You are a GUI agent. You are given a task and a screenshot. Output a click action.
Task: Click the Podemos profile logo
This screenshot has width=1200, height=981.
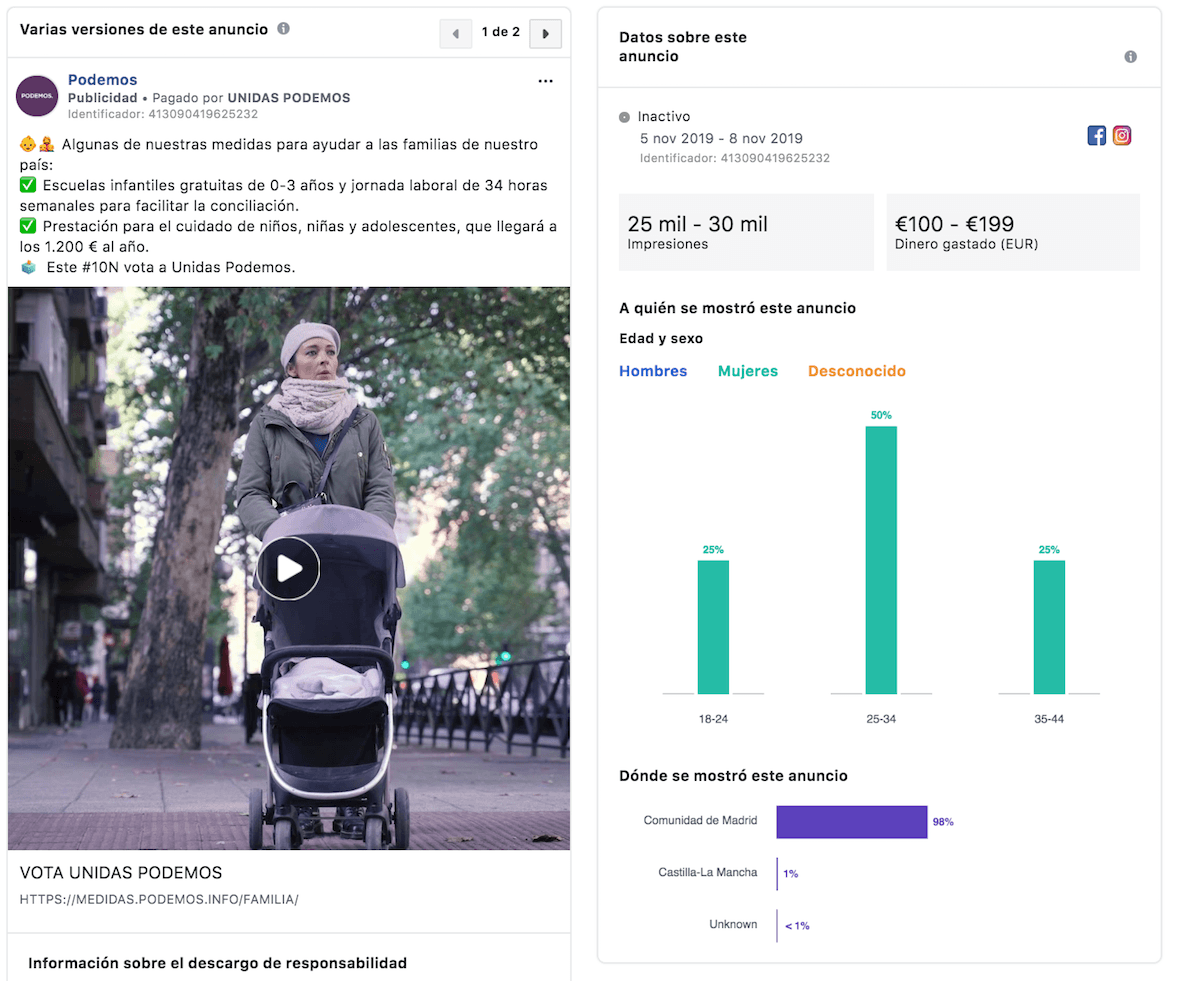click(x=37, y=96)
